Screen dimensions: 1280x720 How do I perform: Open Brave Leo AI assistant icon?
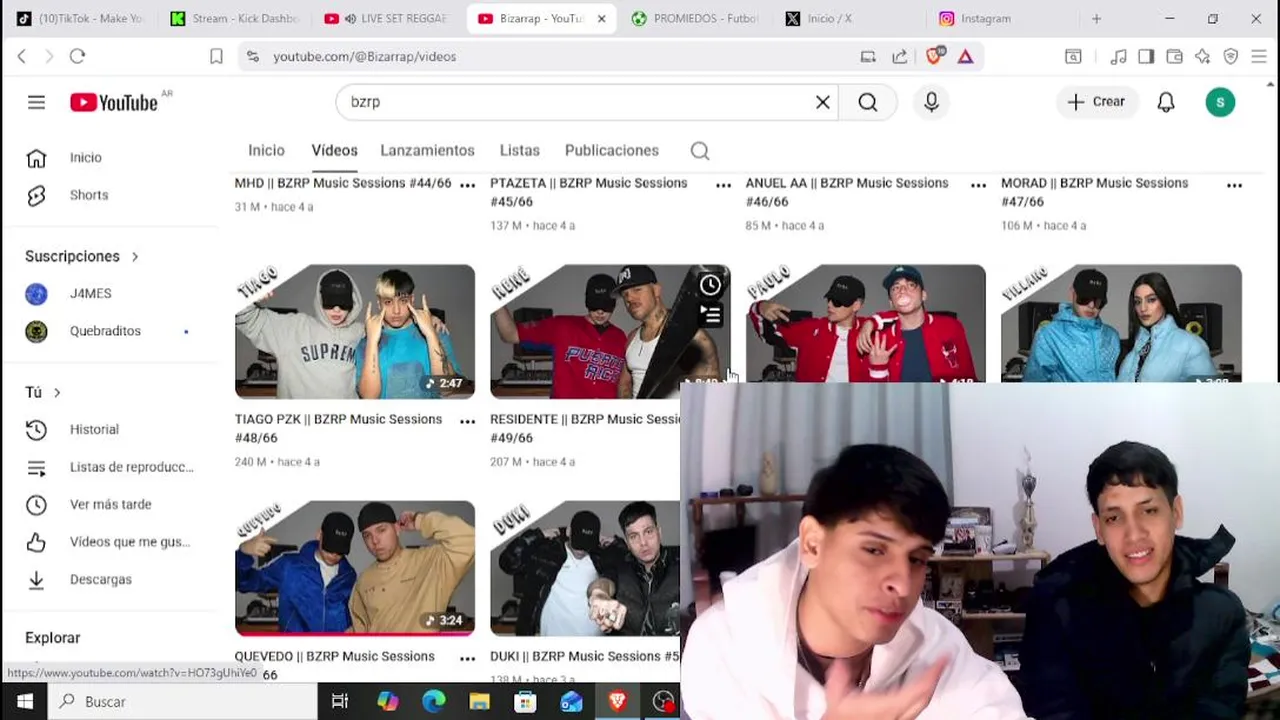[1202, 57]
